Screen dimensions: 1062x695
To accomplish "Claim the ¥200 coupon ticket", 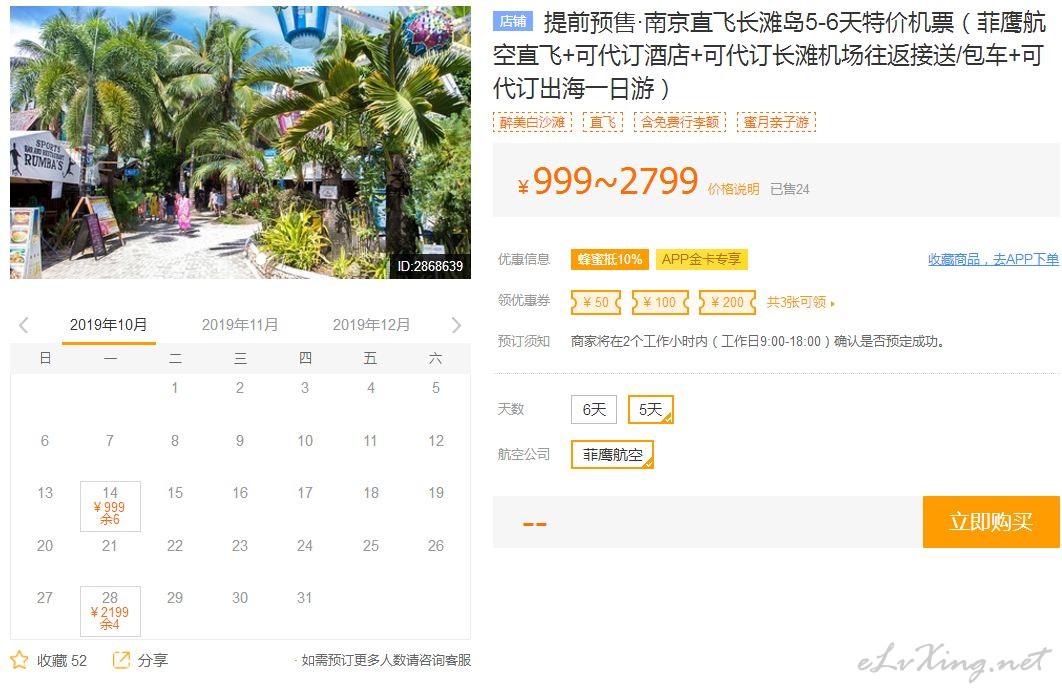I will point(727,302).
